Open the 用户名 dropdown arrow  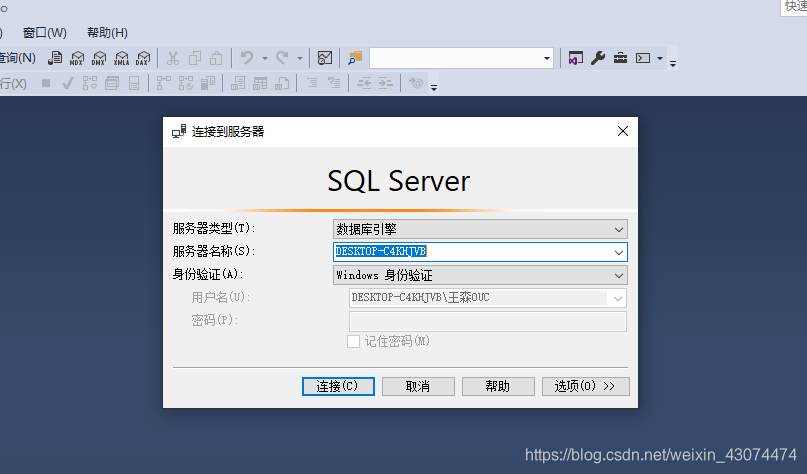pos(618,298)
